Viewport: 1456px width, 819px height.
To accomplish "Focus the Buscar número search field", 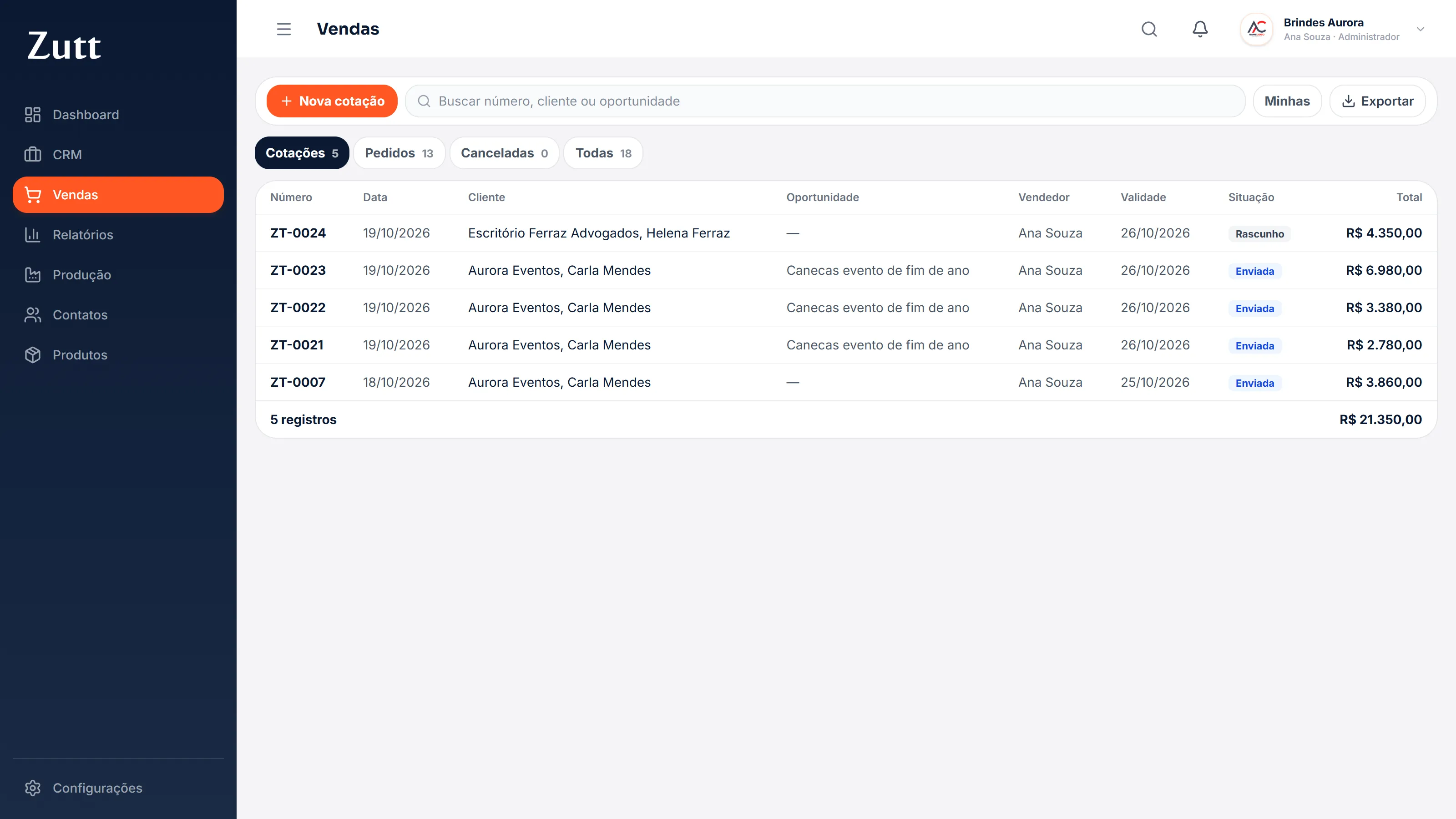I will [x=825, y=101].
